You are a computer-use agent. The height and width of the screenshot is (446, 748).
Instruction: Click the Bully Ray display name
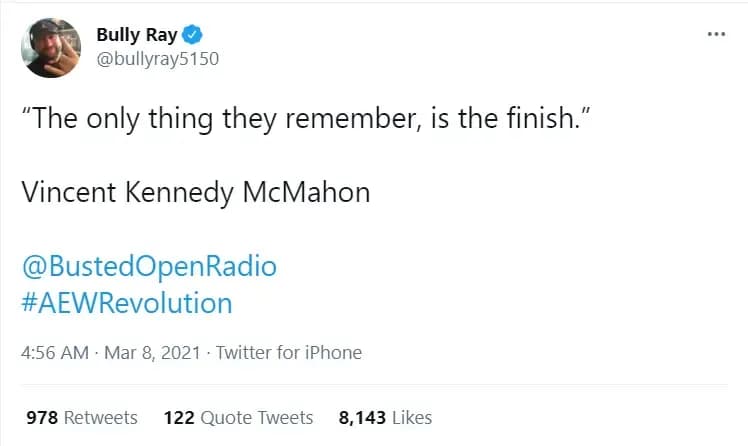coord(137,35)
